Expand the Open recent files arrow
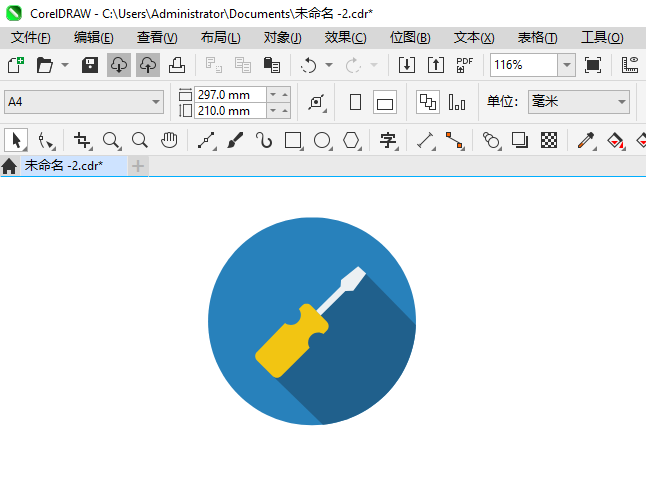646x503 pixels. [x=65, y=65]
